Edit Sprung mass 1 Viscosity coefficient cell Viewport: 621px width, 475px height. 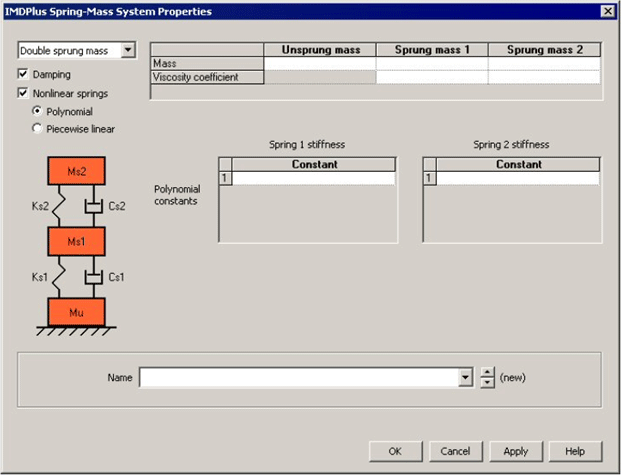tap(432, 77)
